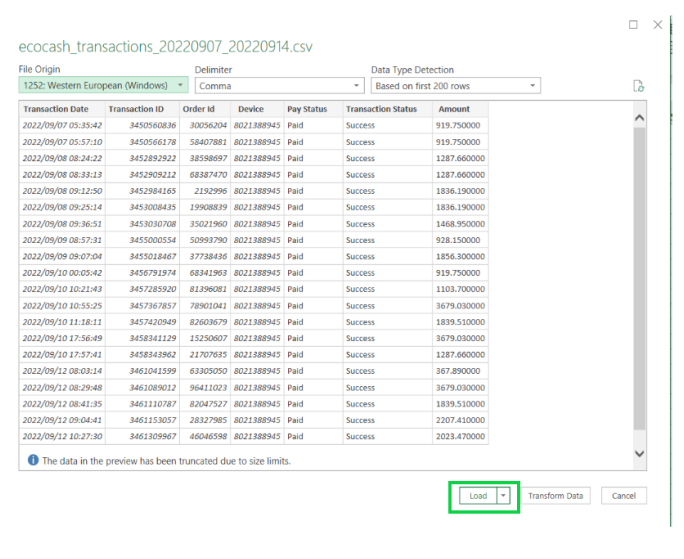This screenshot has height=559, width=684.
Task: Click the Load button
Action: pyautogui.click(x=478, y=496)
